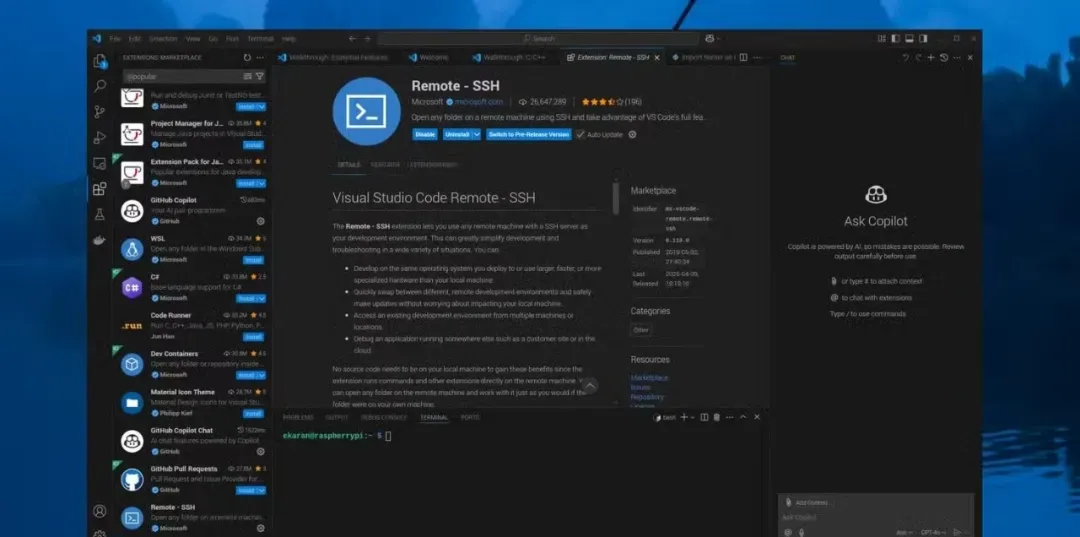
Task: Start a new chat with the plus icon
Action: [931, 58]
